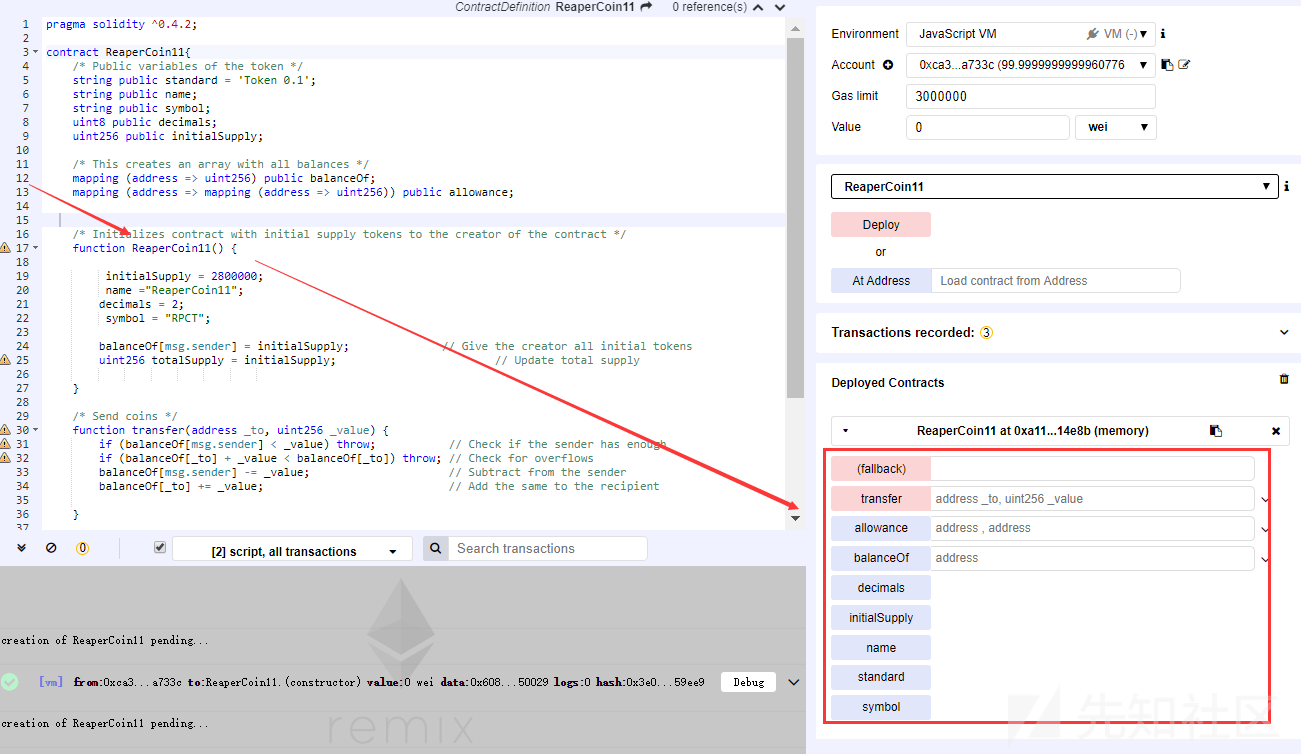
Task: Click warning icon on line 31
Action: [x=6, y=444]
